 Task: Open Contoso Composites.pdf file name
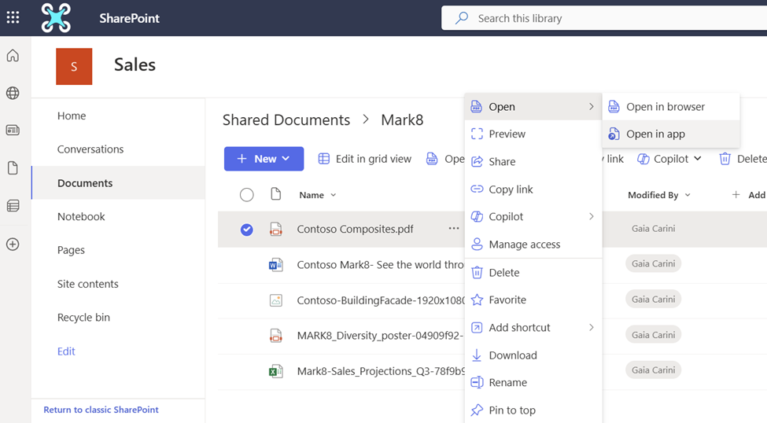click(355, 229)
